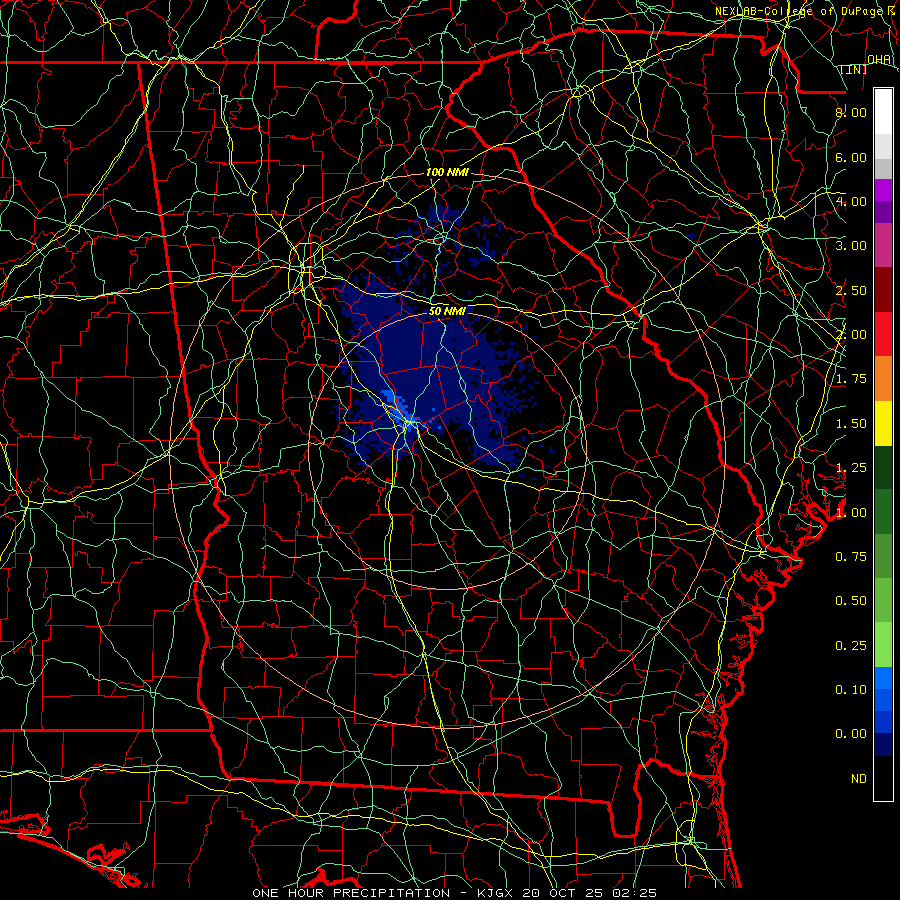Click the (IN) units label
This screenshot has width=900, height=900.
click(854, 69)
